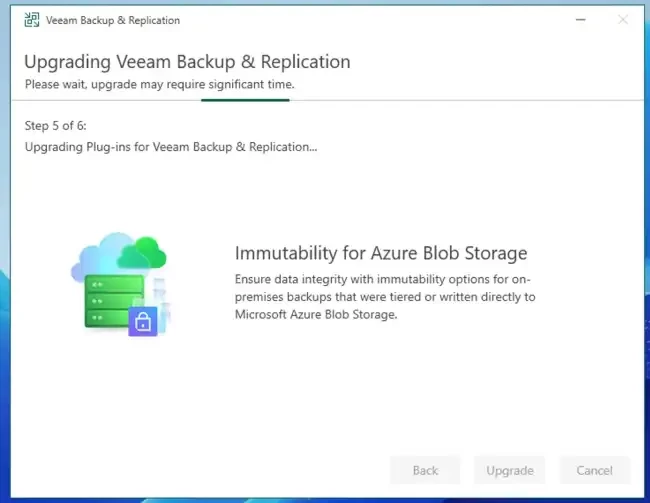Click the Veeam logo icon in title bar
The width and height of the screenshot is (650, 503).
click(32, 19)
